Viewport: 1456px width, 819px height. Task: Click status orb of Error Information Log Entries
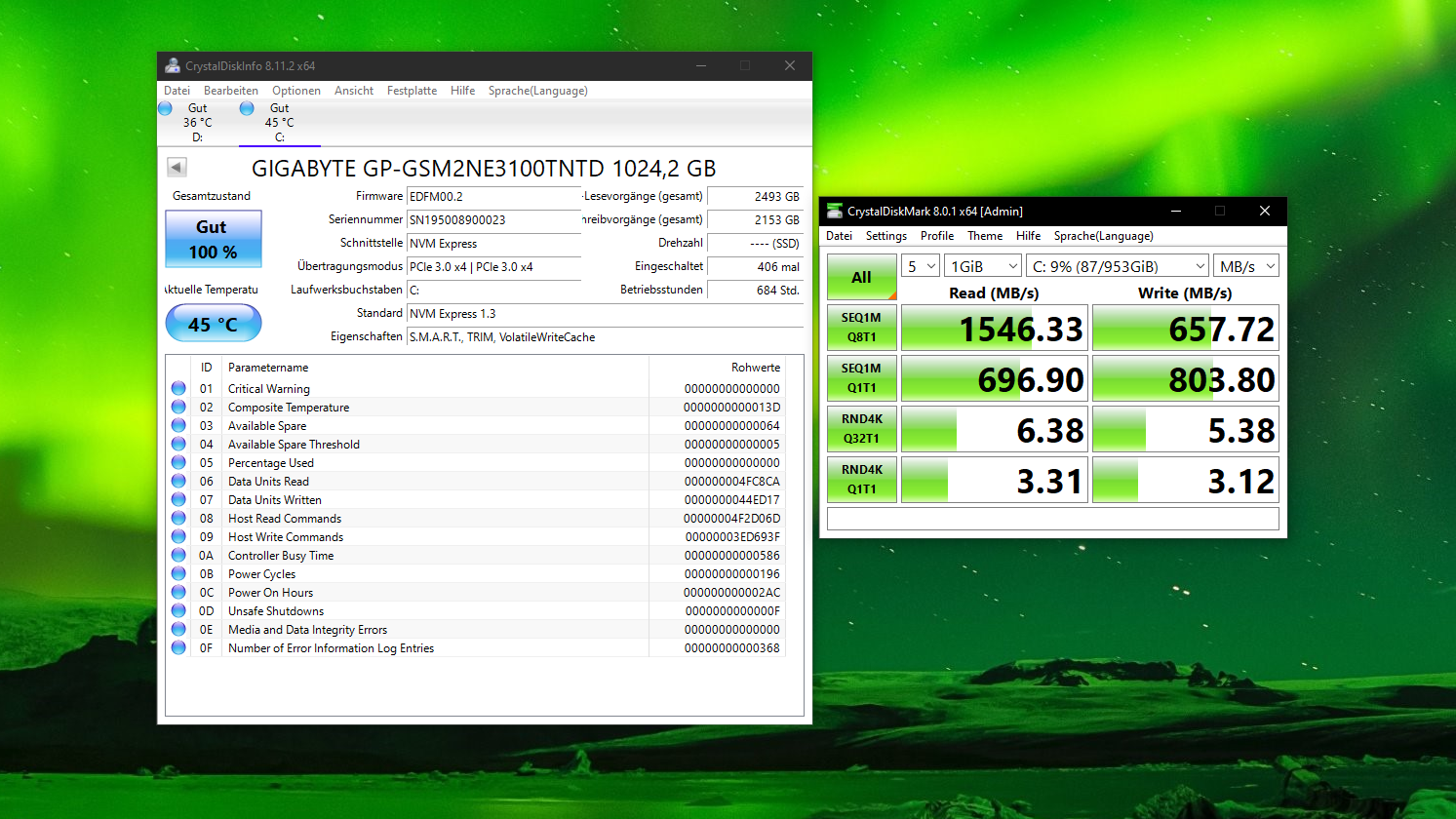click(178, 647)
